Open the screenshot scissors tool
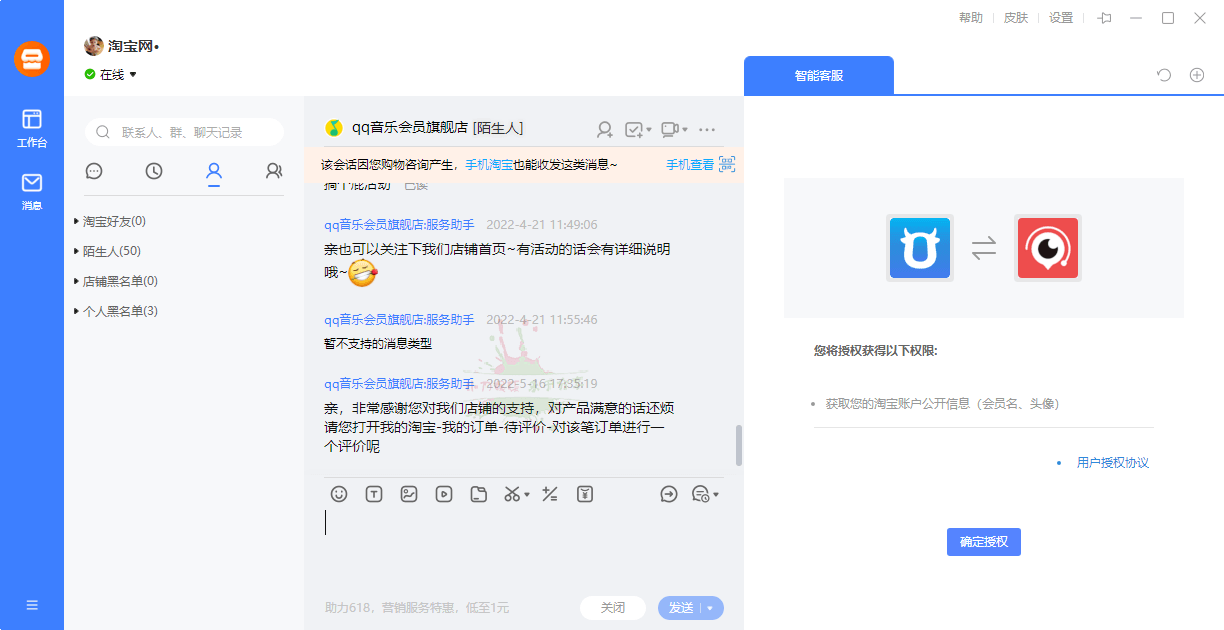The image size is (1224, 630). click(513, 493)
